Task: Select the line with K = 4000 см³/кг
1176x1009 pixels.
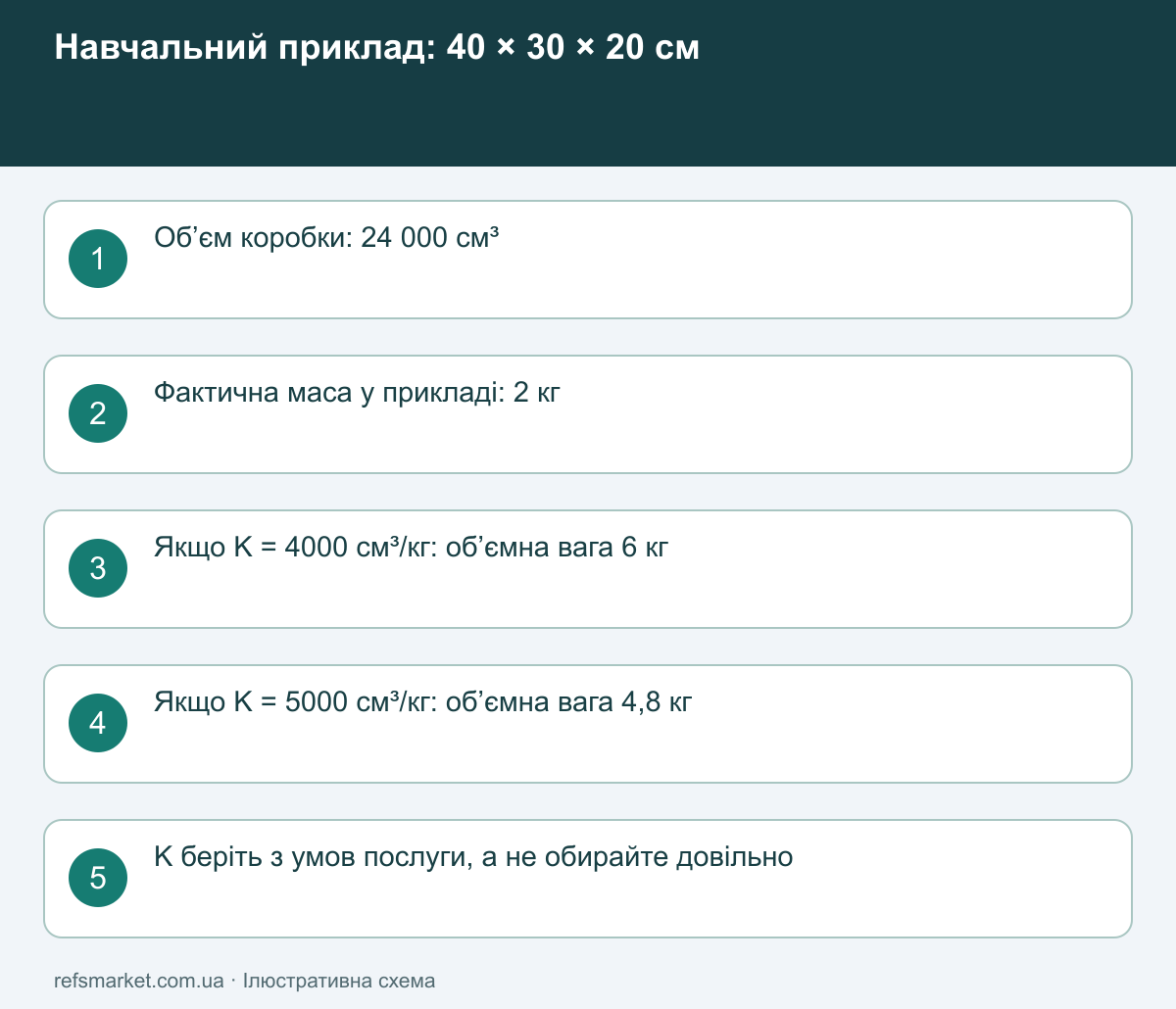Action: click(x=411, y=548)
